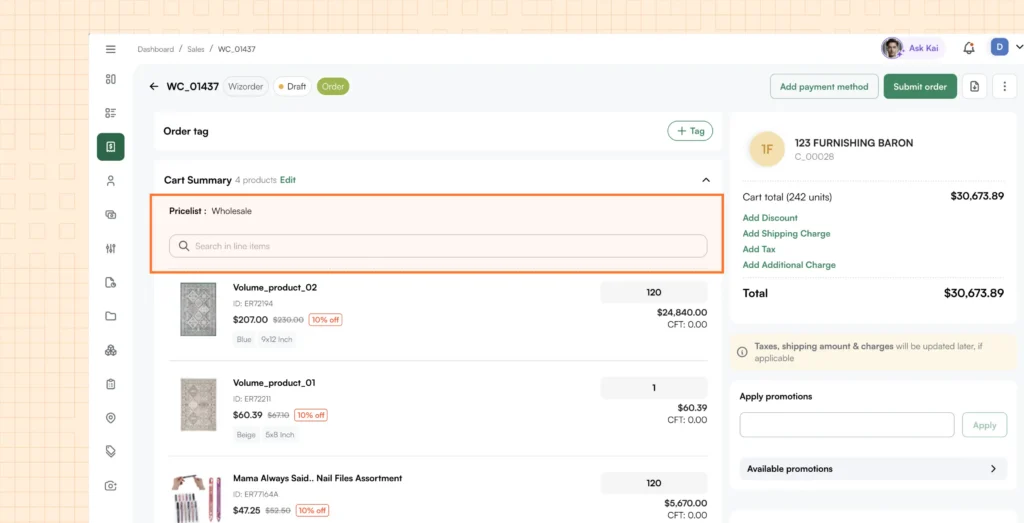Open the camera icon in sidebar
This screenshot has height=523, width=1024.
click(x=110, y=486)
